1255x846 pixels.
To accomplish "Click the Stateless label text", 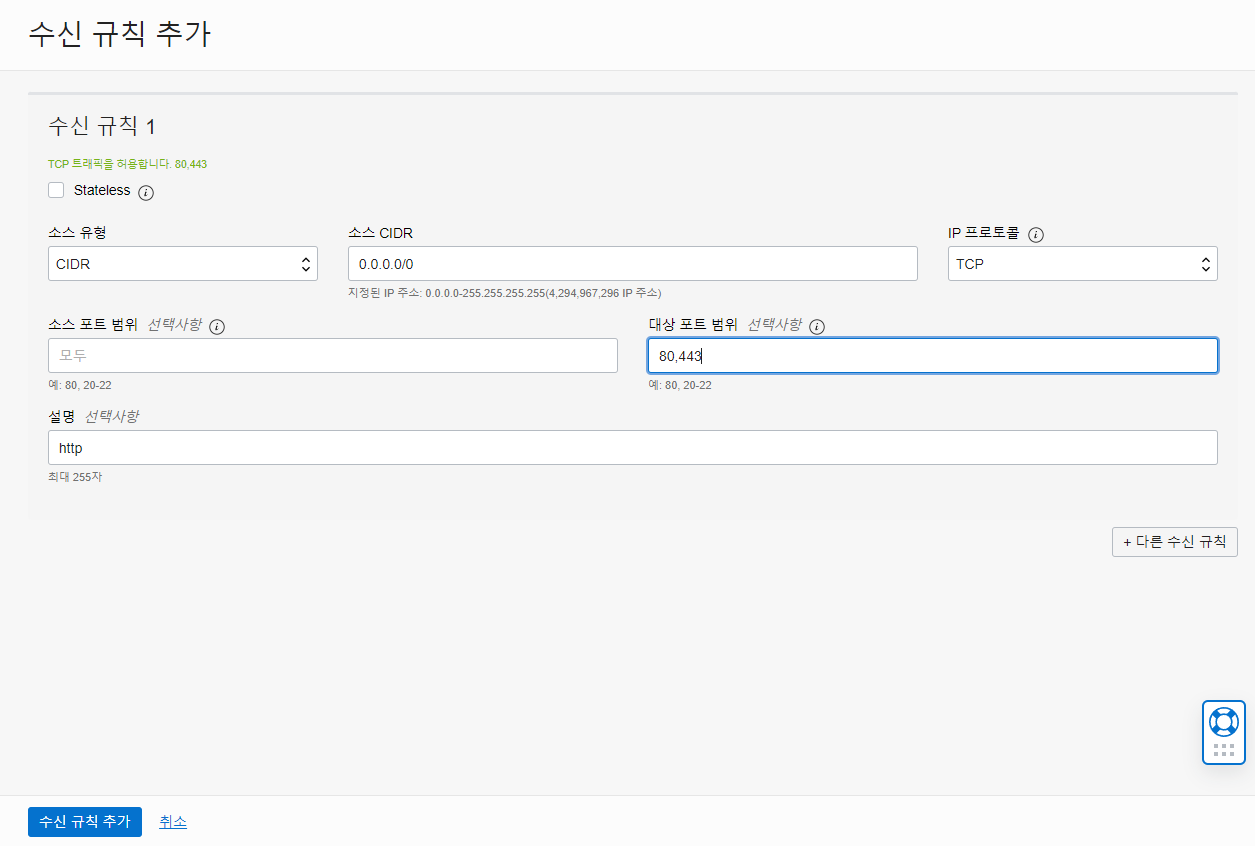I will click(x=102, y=190).
